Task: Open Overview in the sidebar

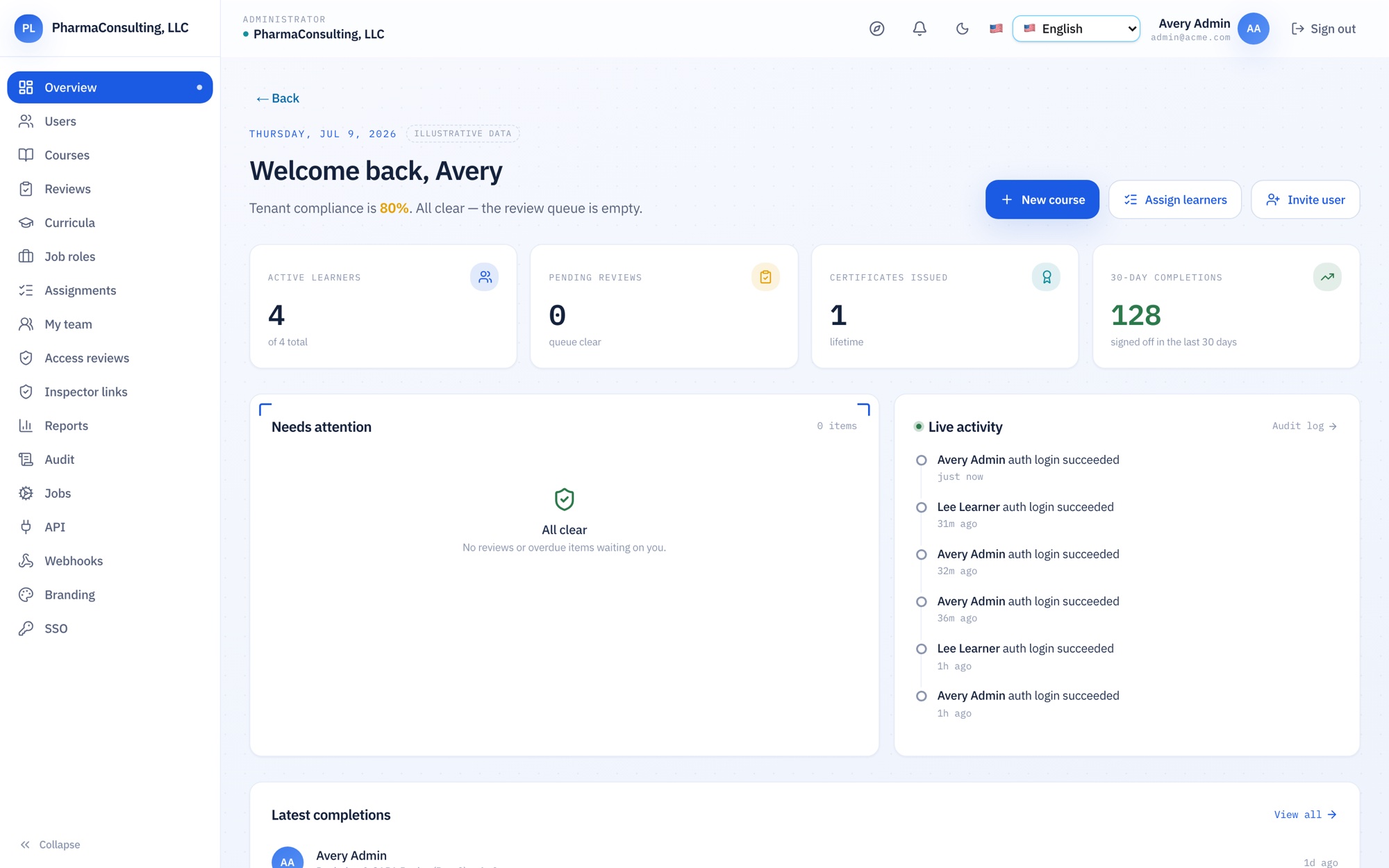Action: pyautogui.click(x=110, y=87)
